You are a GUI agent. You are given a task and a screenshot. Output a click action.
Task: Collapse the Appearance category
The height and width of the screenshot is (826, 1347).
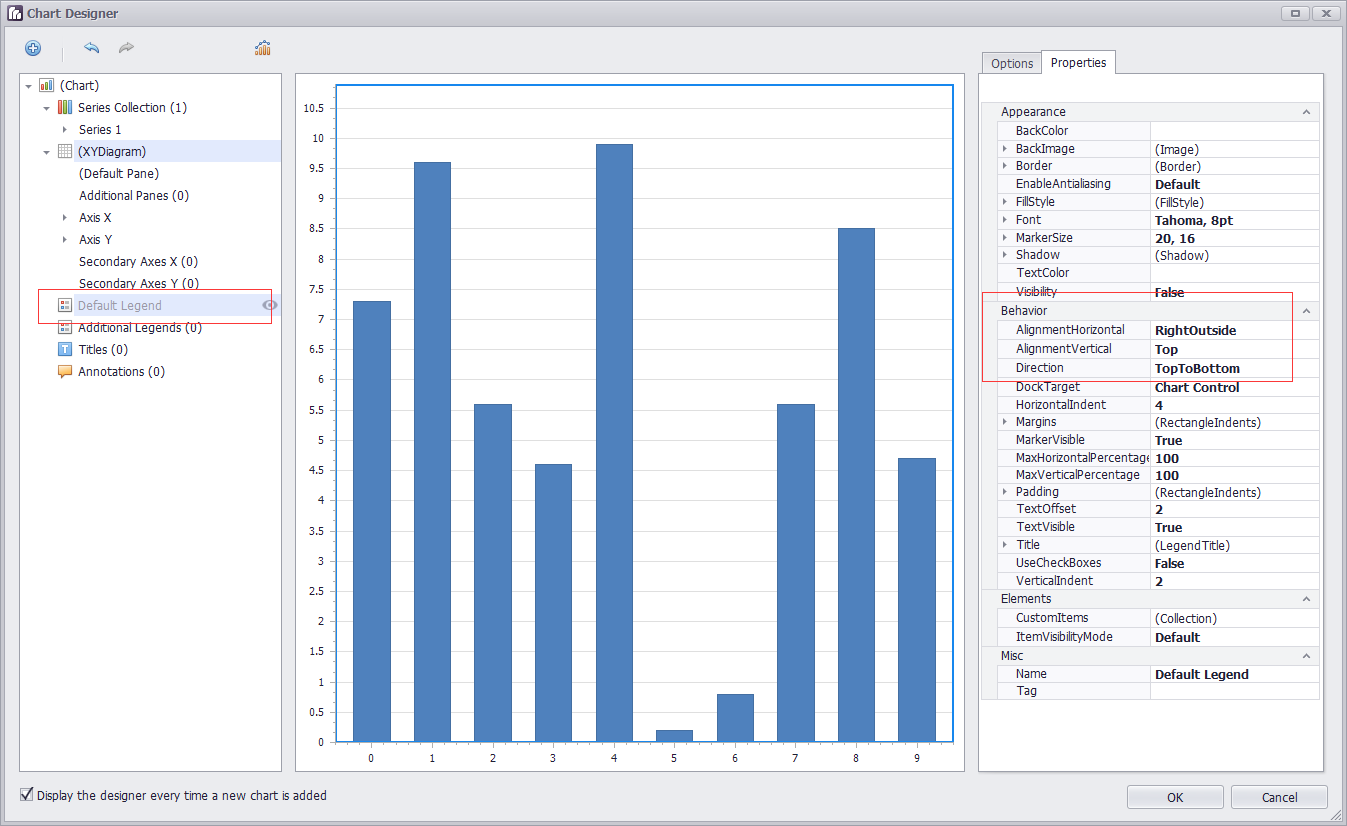(1306, 112)
